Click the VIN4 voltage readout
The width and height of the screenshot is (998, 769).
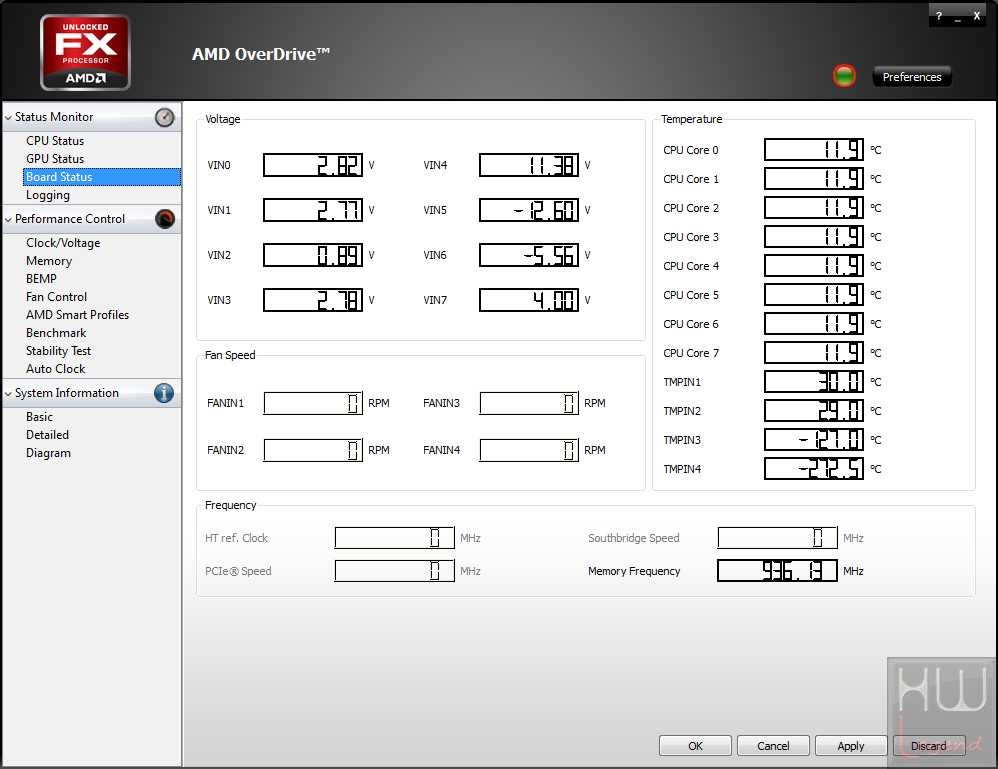click(529, 165)
